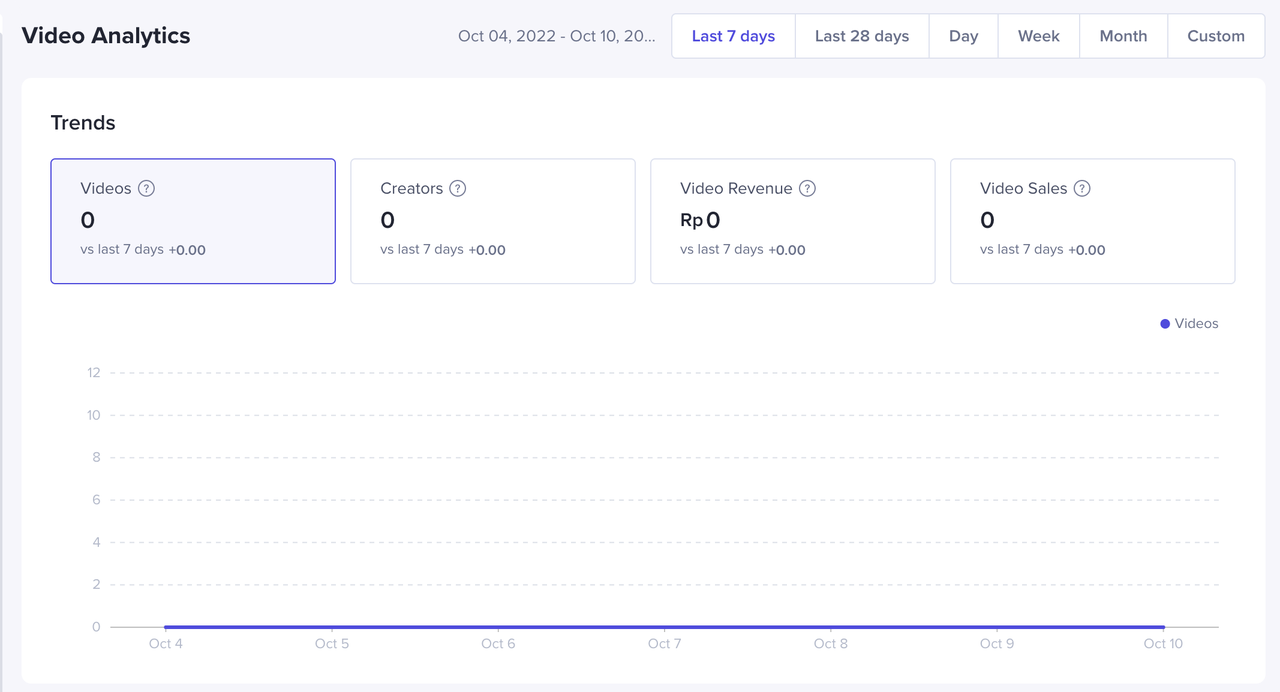Viewport: 1280px width, 692px height.
Task: Click the Trends section heading
Action: (83, 123)
